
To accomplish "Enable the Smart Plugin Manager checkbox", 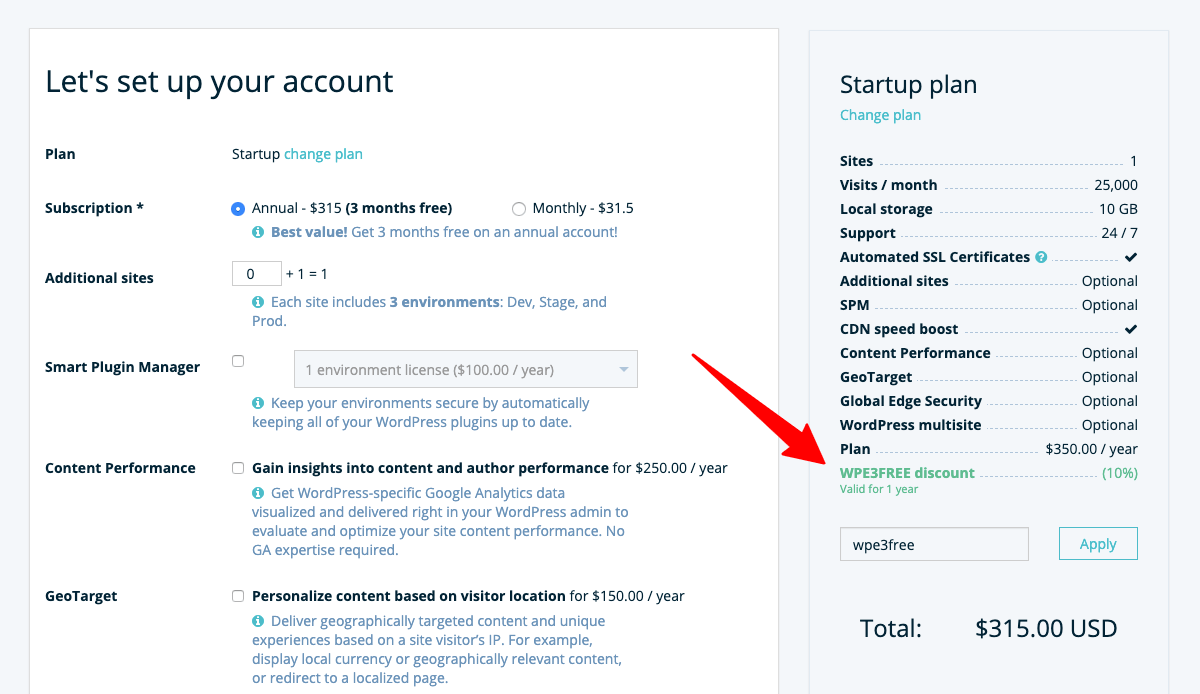I will pos(238,362).
